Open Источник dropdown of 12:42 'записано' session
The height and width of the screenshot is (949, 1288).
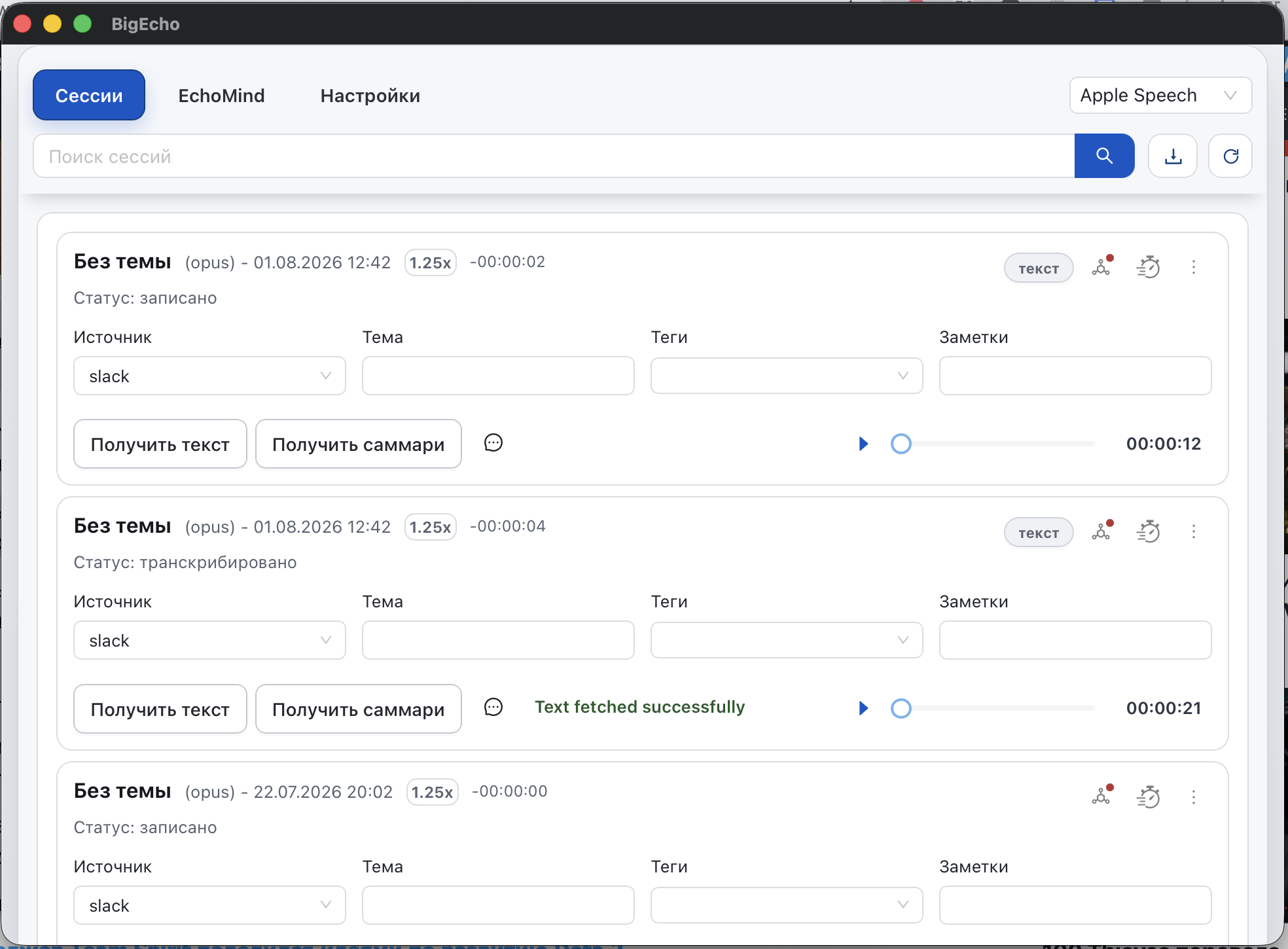pos(209,376)
